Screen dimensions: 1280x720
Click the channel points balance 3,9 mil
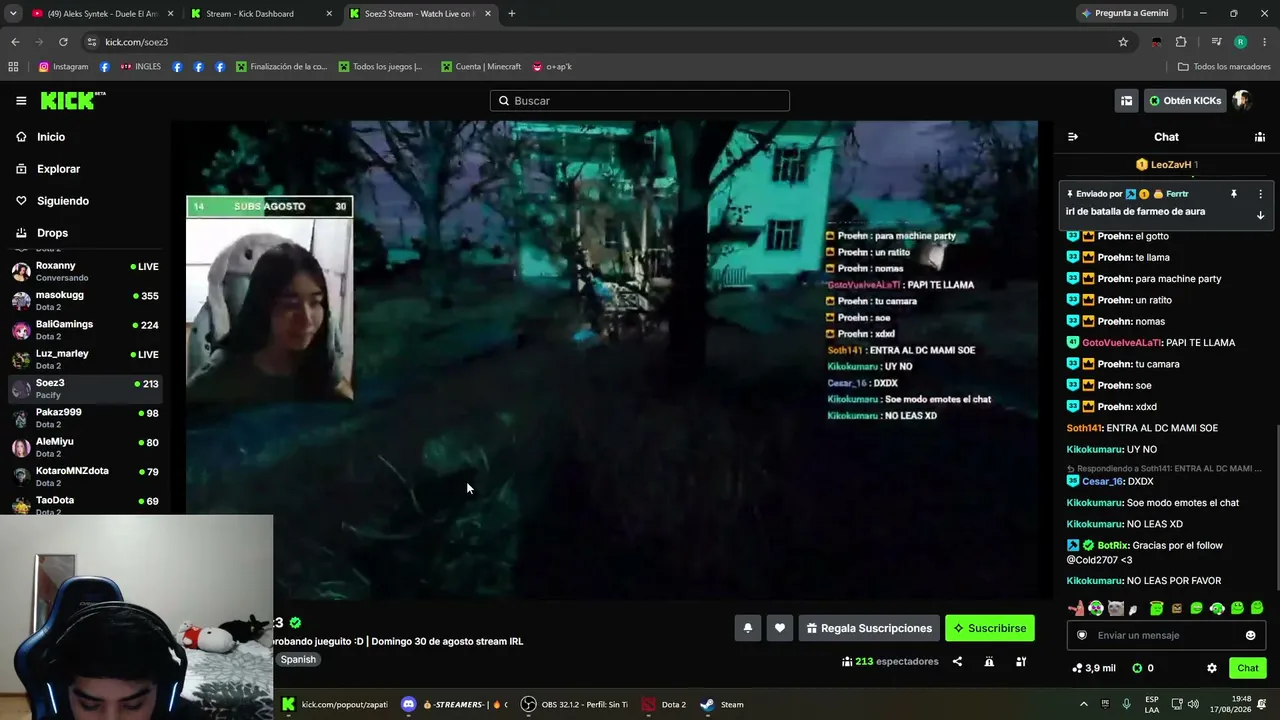point(1093,668)
